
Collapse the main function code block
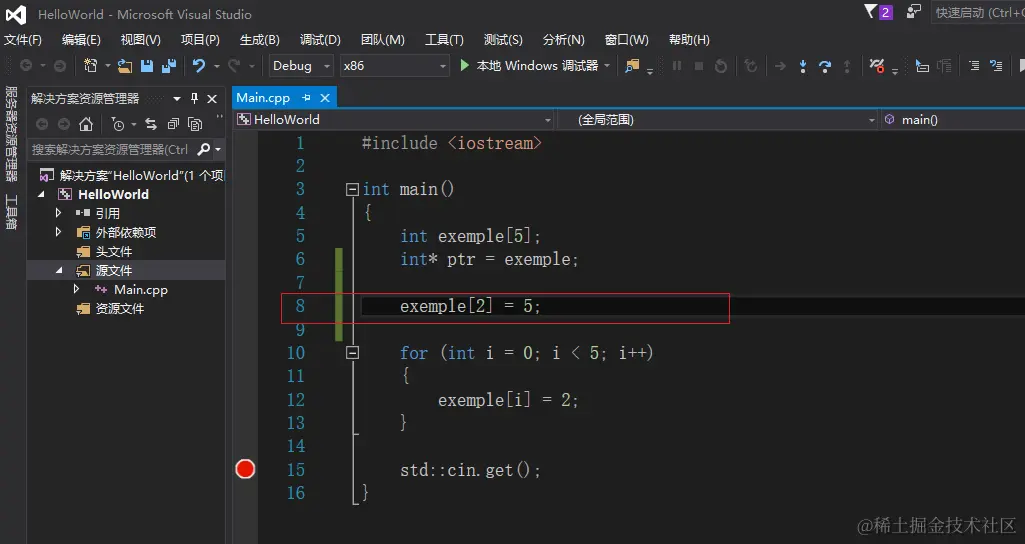352,190
